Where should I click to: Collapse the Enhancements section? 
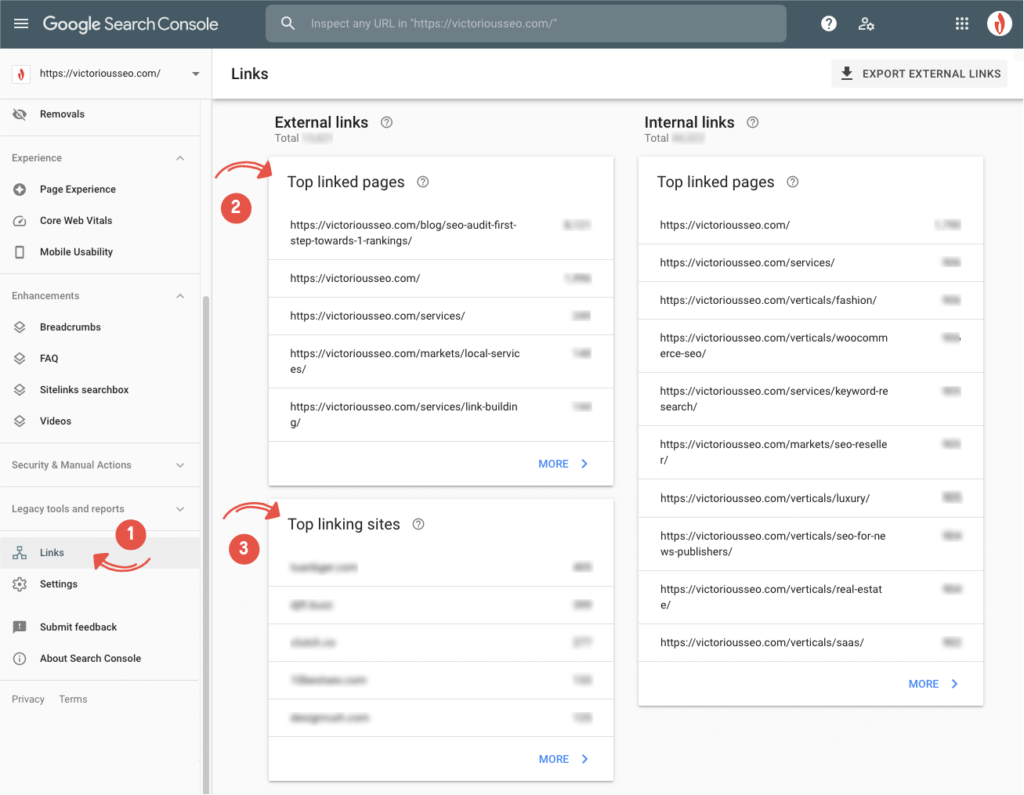(x=180, y=296)
